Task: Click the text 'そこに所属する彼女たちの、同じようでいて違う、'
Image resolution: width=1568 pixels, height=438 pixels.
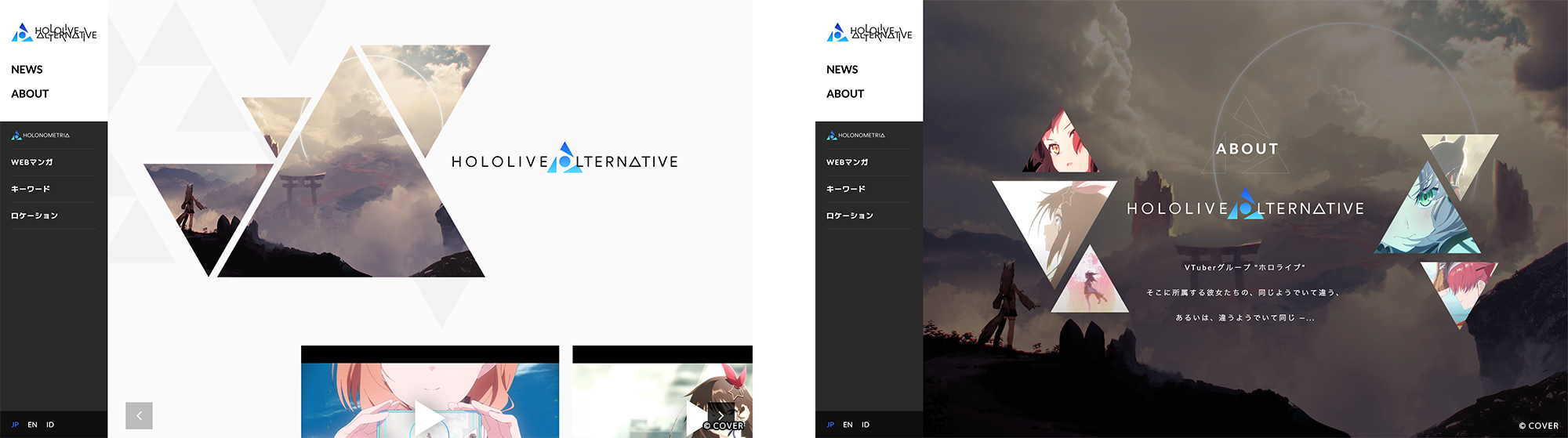Action: click(1245, 292)
